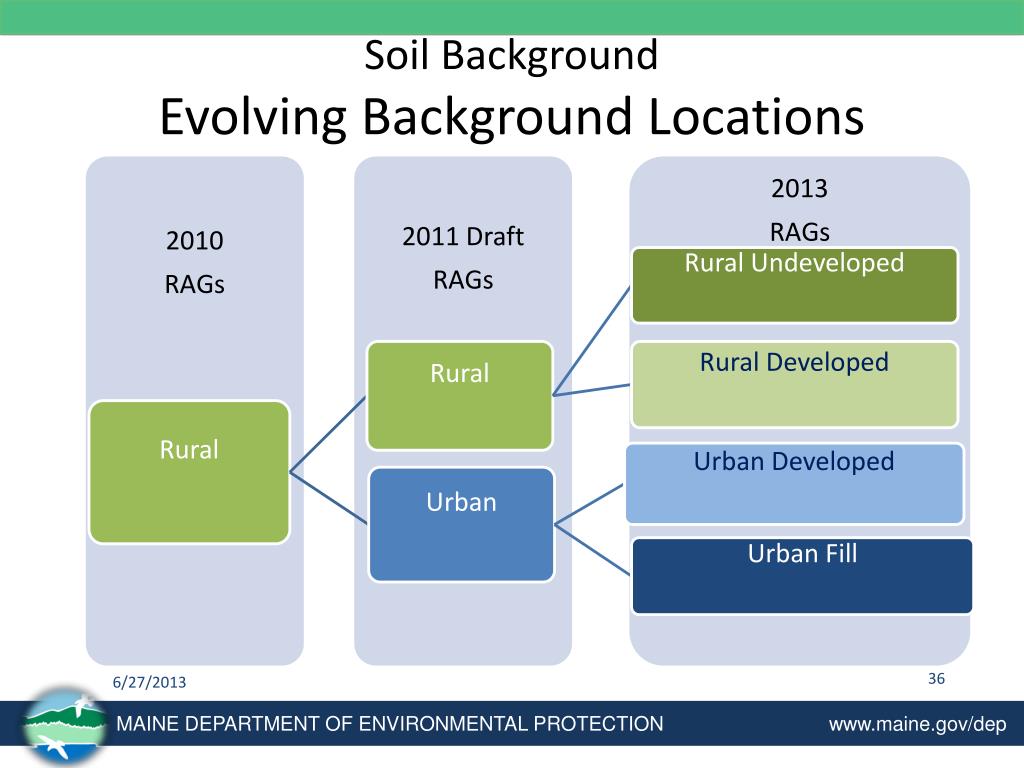Click the Urban Developed box
Image resolution: width=1024 pixels, height=768 pixels.
click(794, 484)
